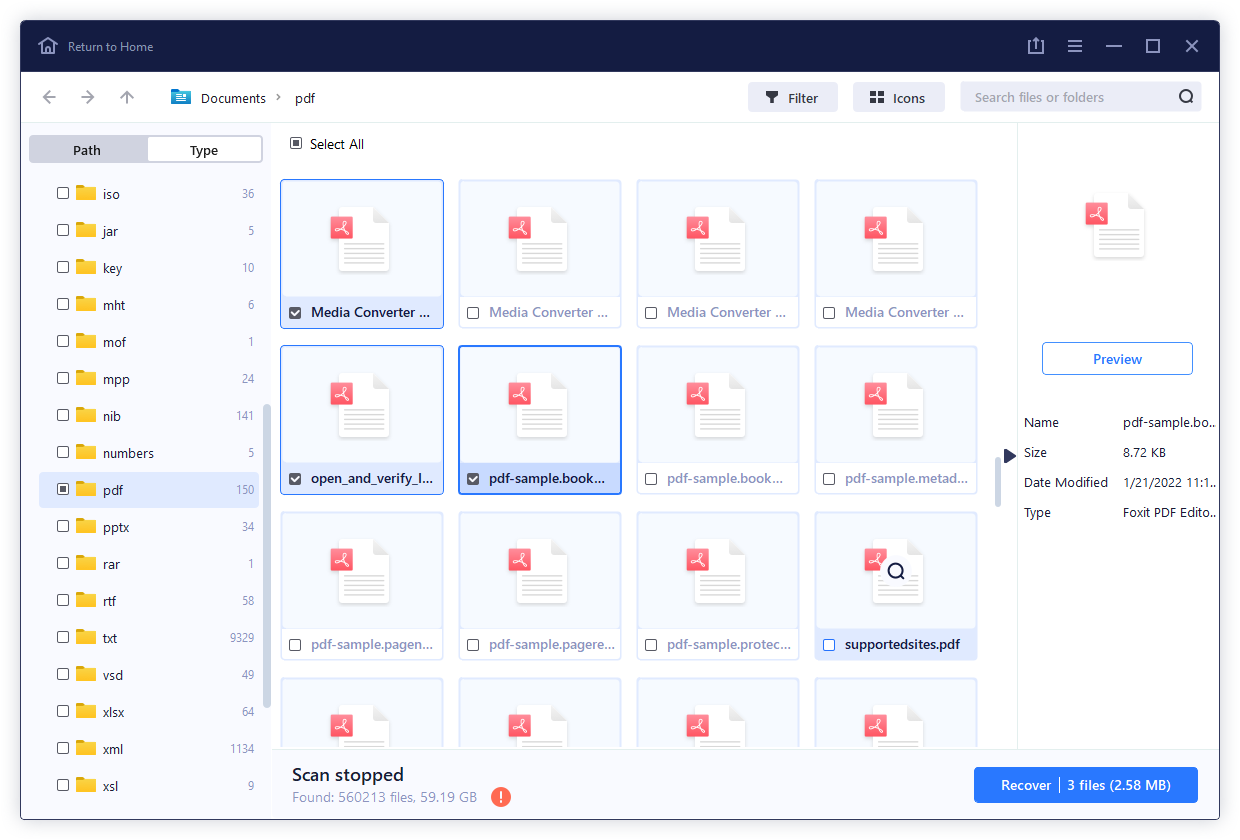Open the hamburger menu icon
The image size is (1240, 840).
[x=1075, y=46]
